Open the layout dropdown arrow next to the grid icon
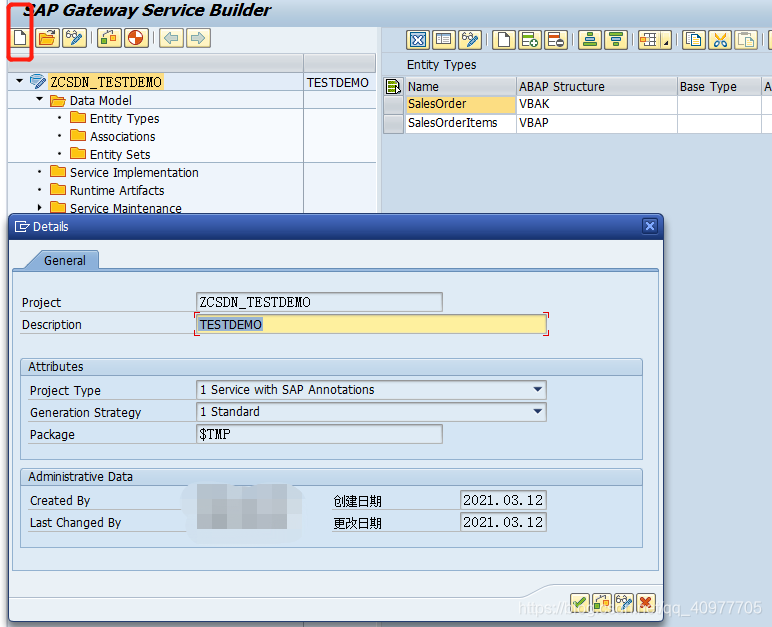This screenshot has width=772, height=627. point(666,41)
